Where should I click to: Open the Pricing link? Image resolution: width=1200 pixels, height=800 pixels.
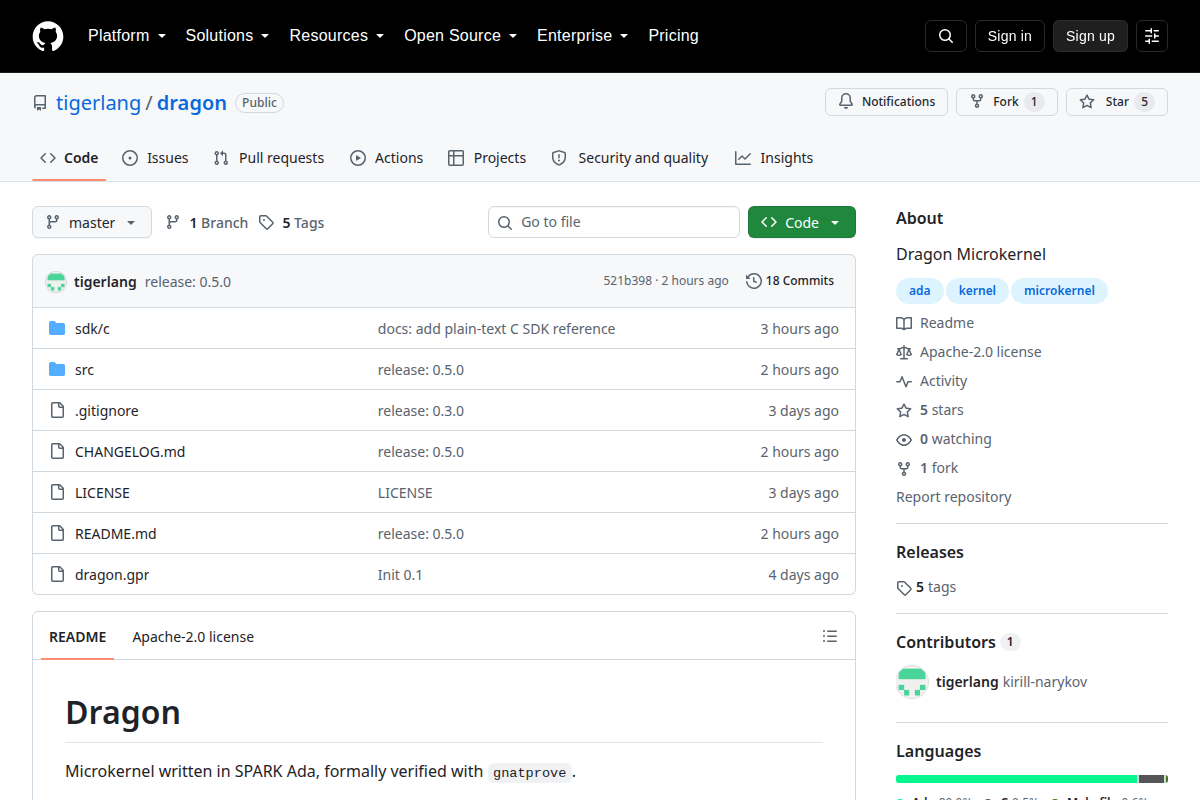click(x=673, y=36)
